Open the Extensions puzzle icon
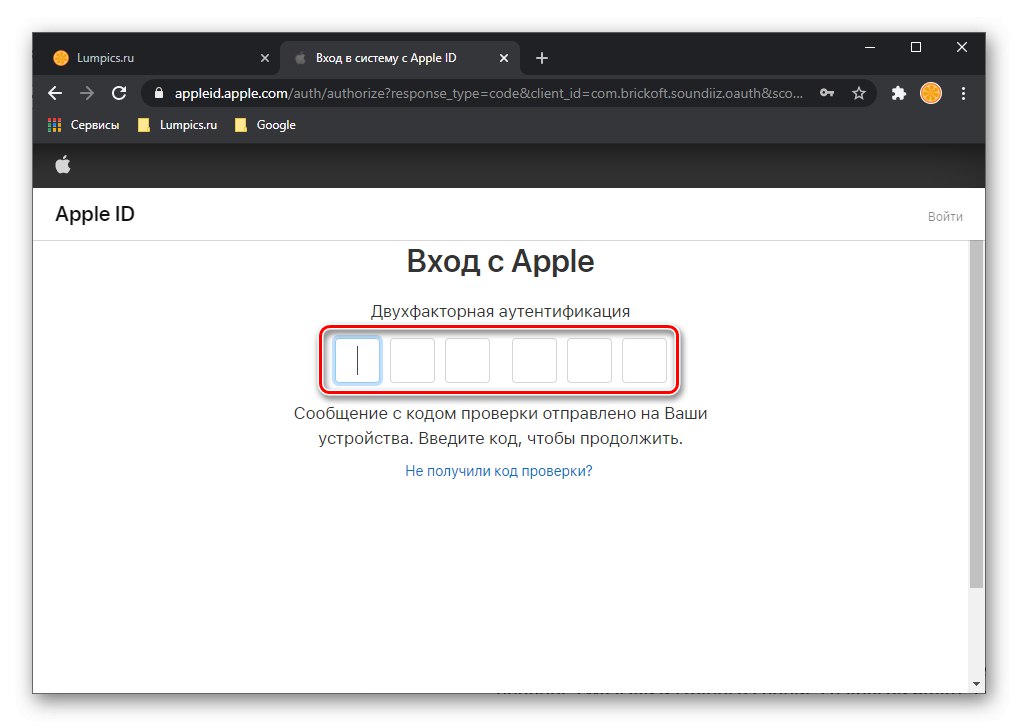1018x726 pixels. point(899,94)
